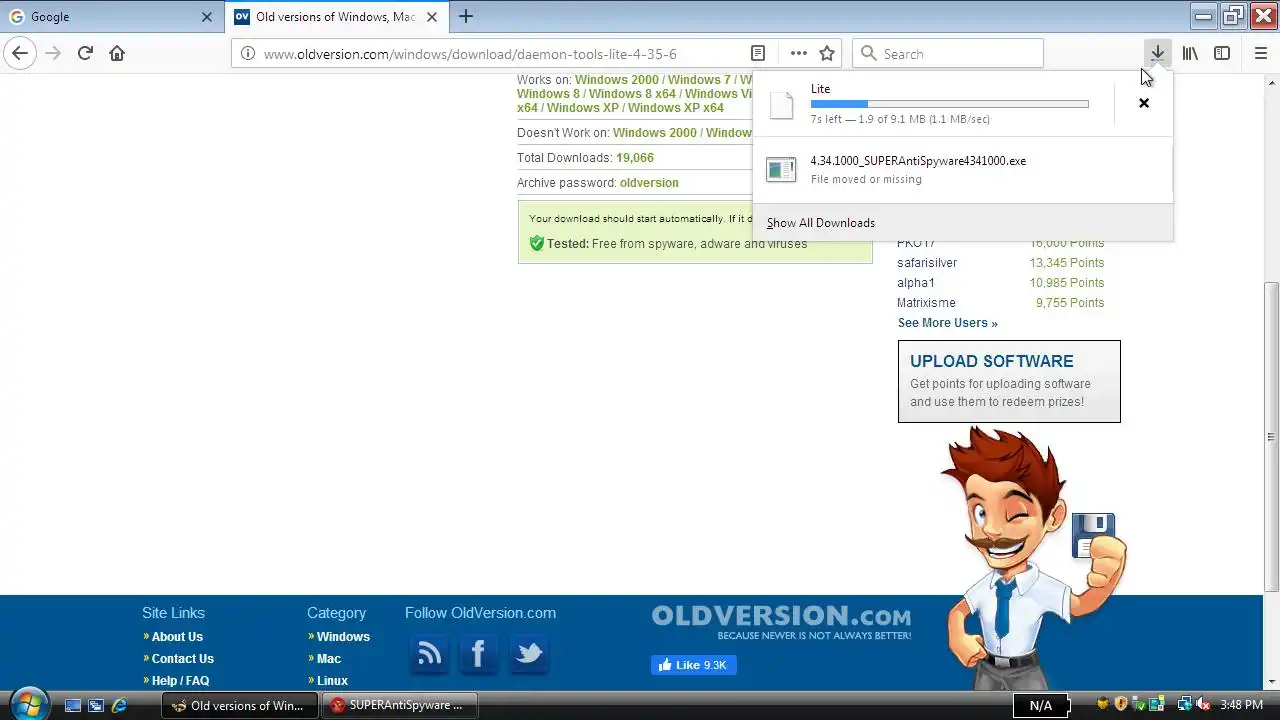Viewport: 1280px width, 720px height.
Task: Click the Windows XP x64 link
Action: pyautogui.click(x=676, y=108)
